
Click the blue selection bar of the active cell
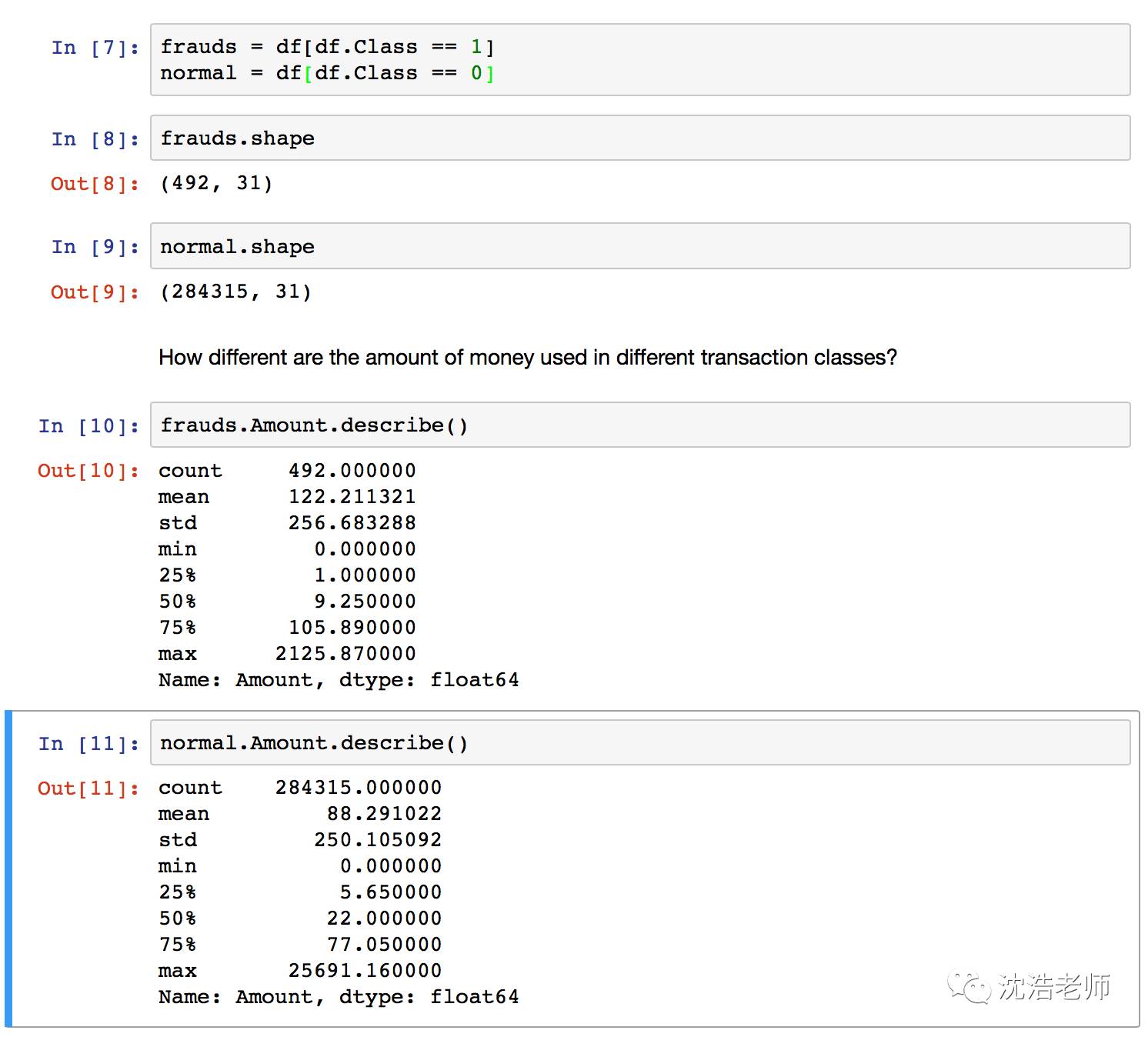(8, 869)
